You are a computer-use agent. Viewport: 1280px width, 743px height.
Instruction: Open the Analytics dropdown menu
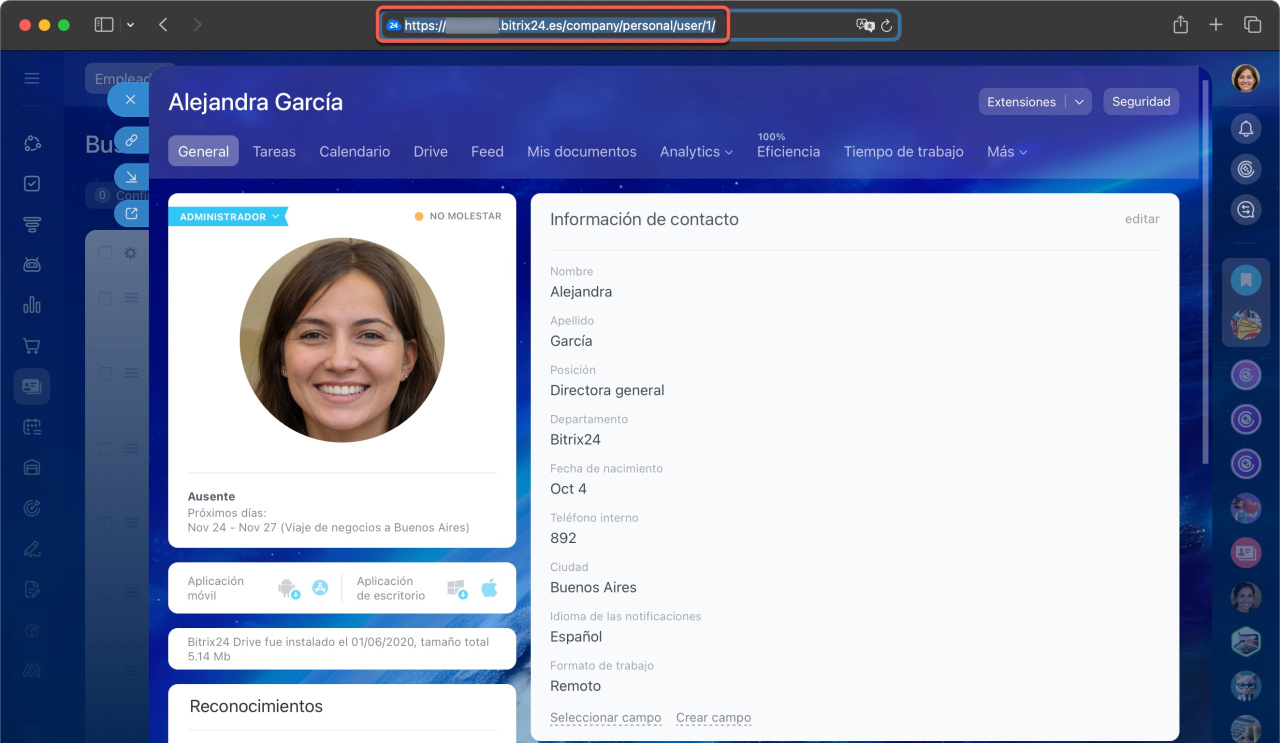click(x=696, y=152)
